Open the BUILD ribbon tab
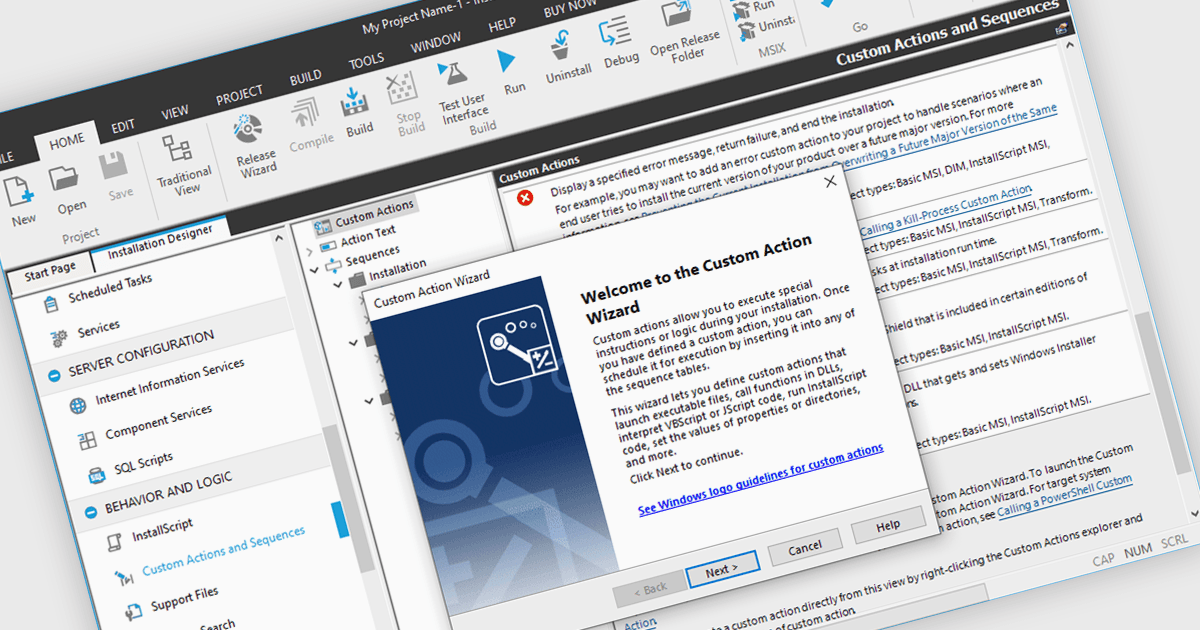Viewport: 1200px width, 630px height. [306, 77]
